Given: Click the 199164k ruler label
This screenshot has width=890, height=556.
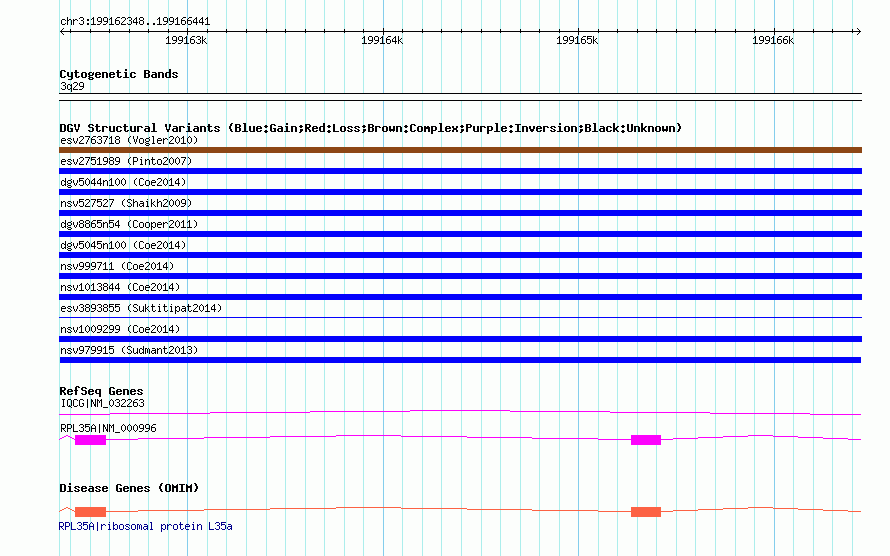Looking at the screenshot, I should pos(382,40).
